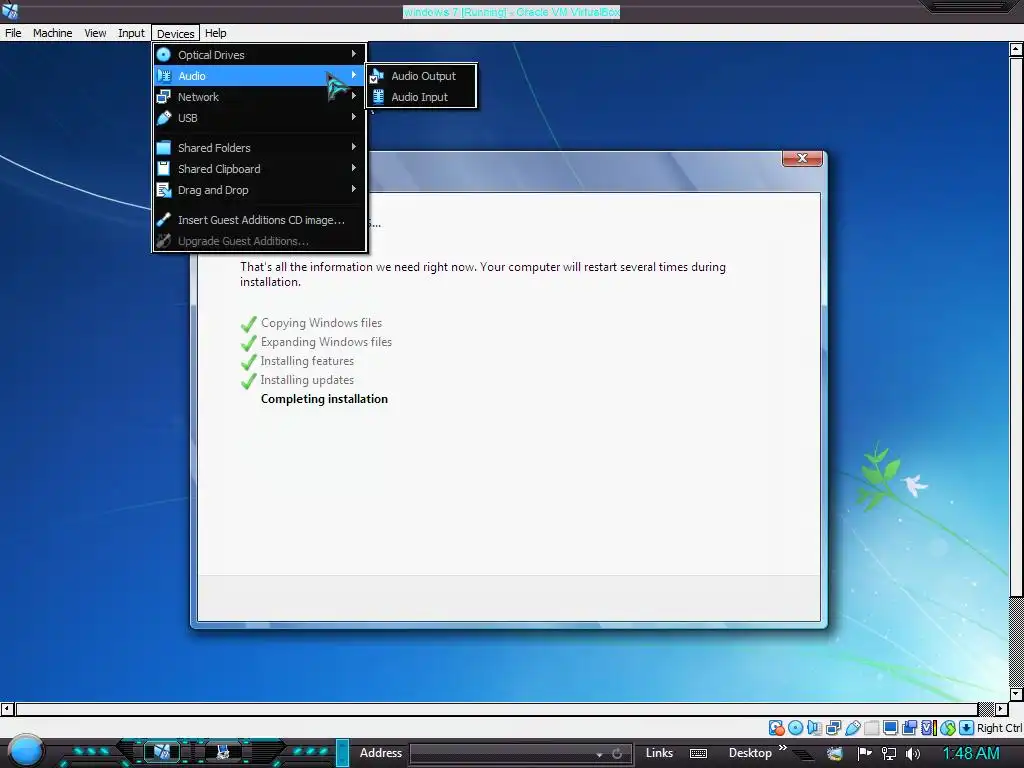This screenshot has height=768, width=1024.
Task: Click the VirtualBox taskbar button
Action: [x=162, y=752]
